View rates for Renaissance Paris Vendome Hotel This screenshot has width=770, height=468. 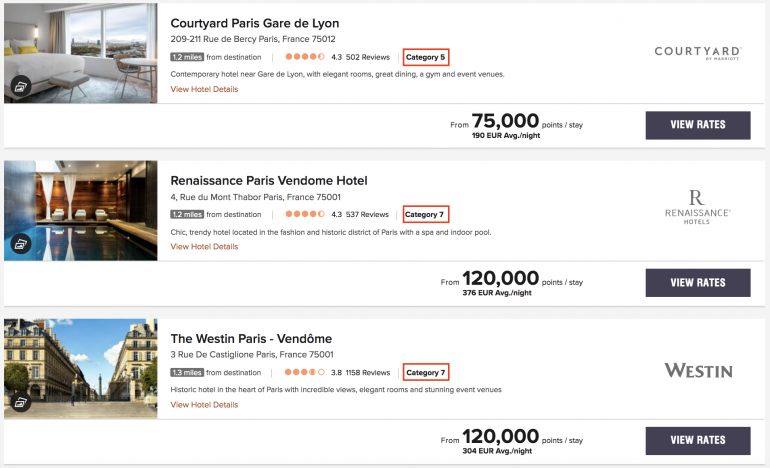point(698,283)
